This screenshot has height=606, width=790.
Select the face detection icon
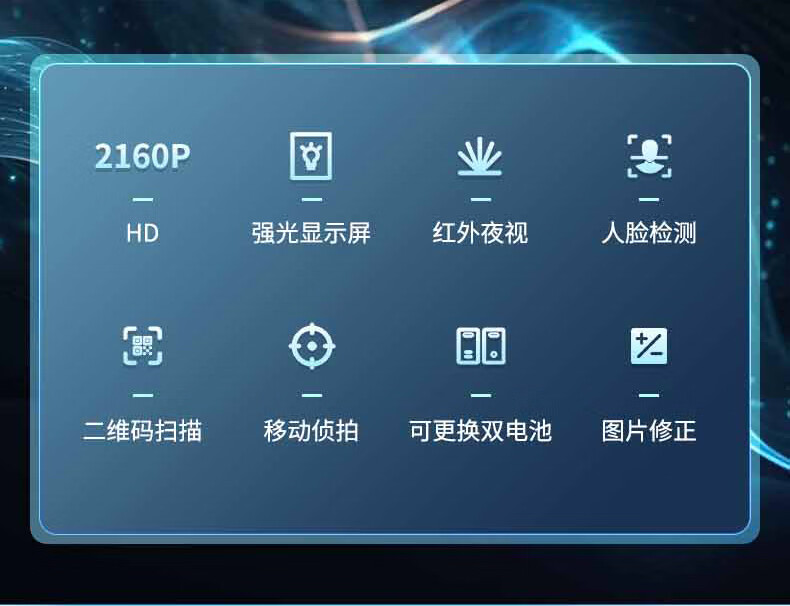pos(649,156)
